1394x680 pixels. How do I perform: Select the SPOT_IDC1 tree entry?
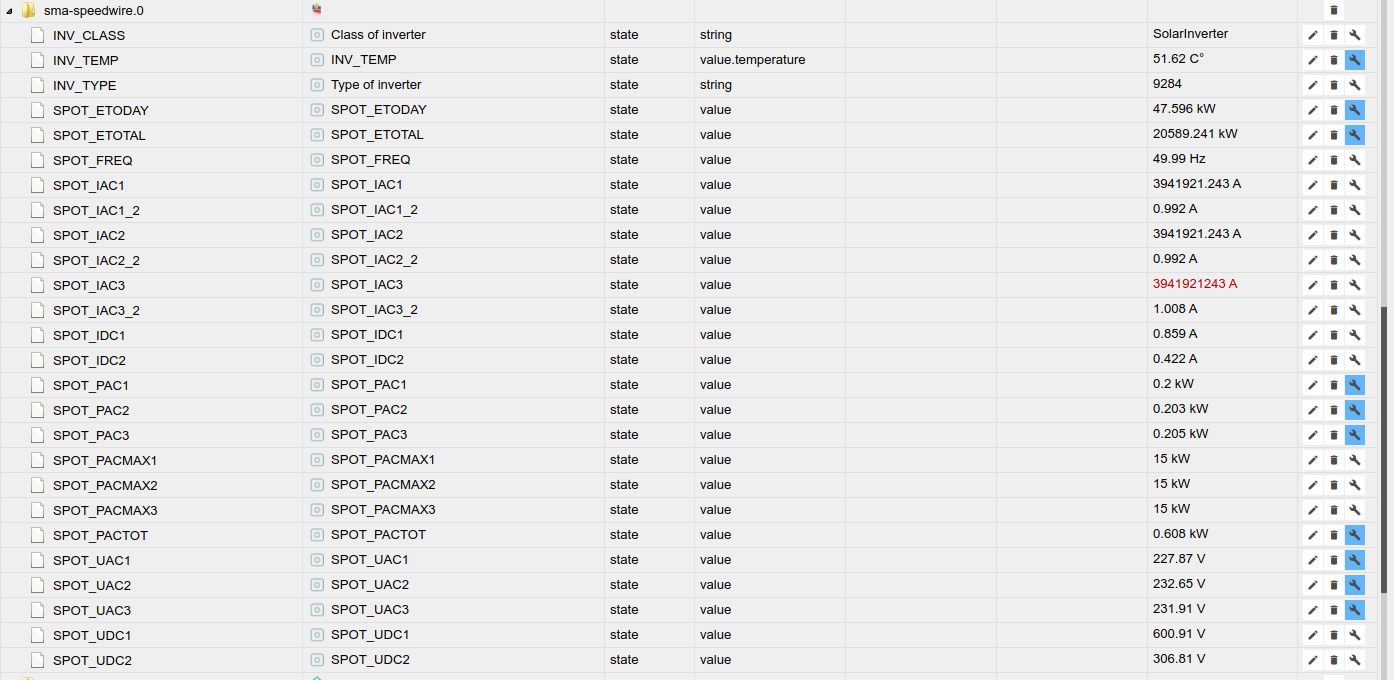coord(89,335)
